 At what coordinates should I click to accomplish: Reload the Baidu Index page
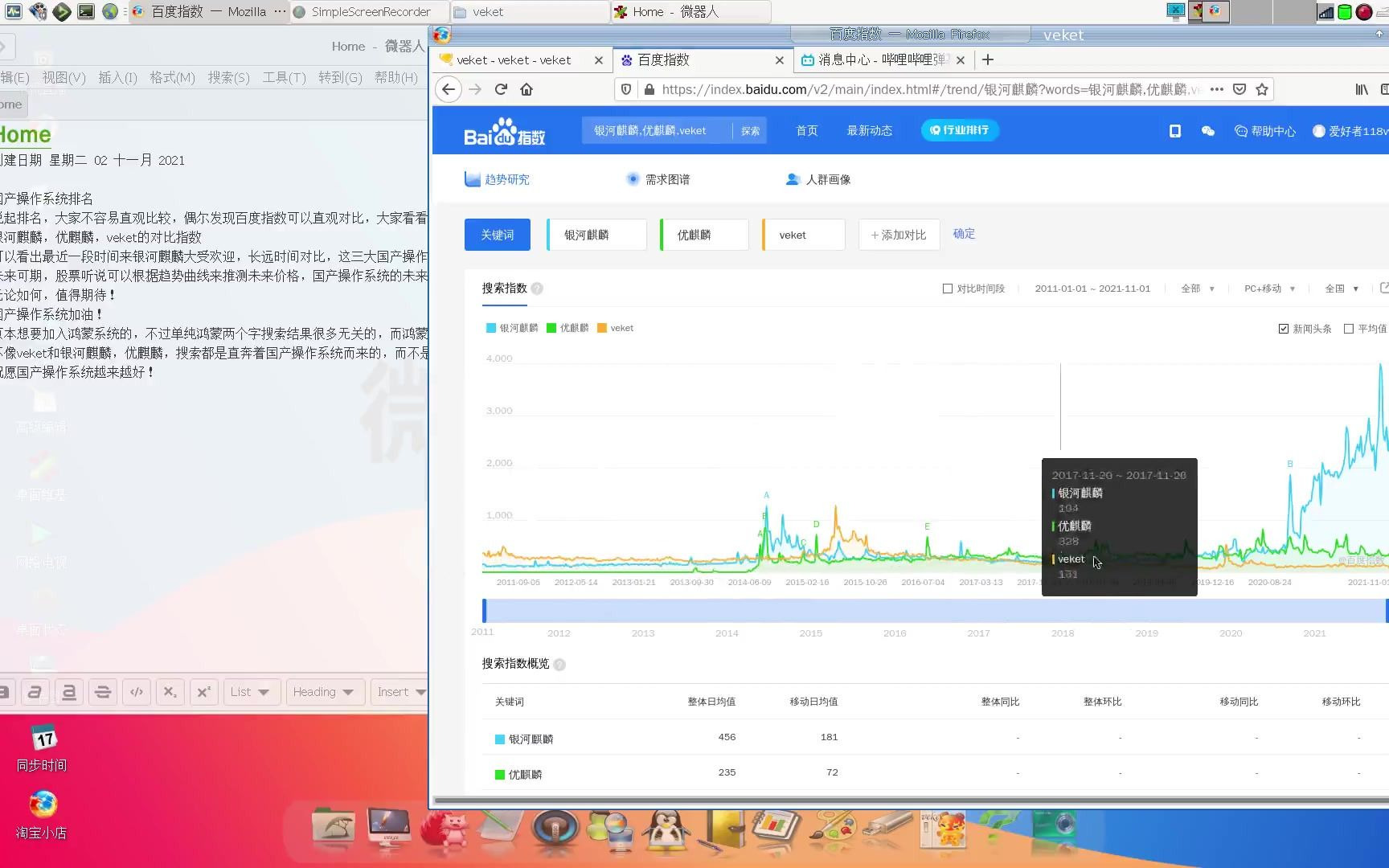click(x=501, y=89)
